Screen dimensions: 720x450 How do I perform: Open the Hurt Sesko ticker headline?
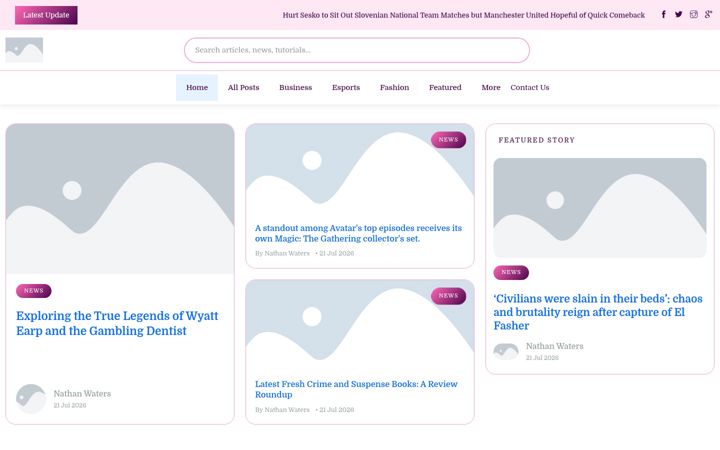click(463, 15)
